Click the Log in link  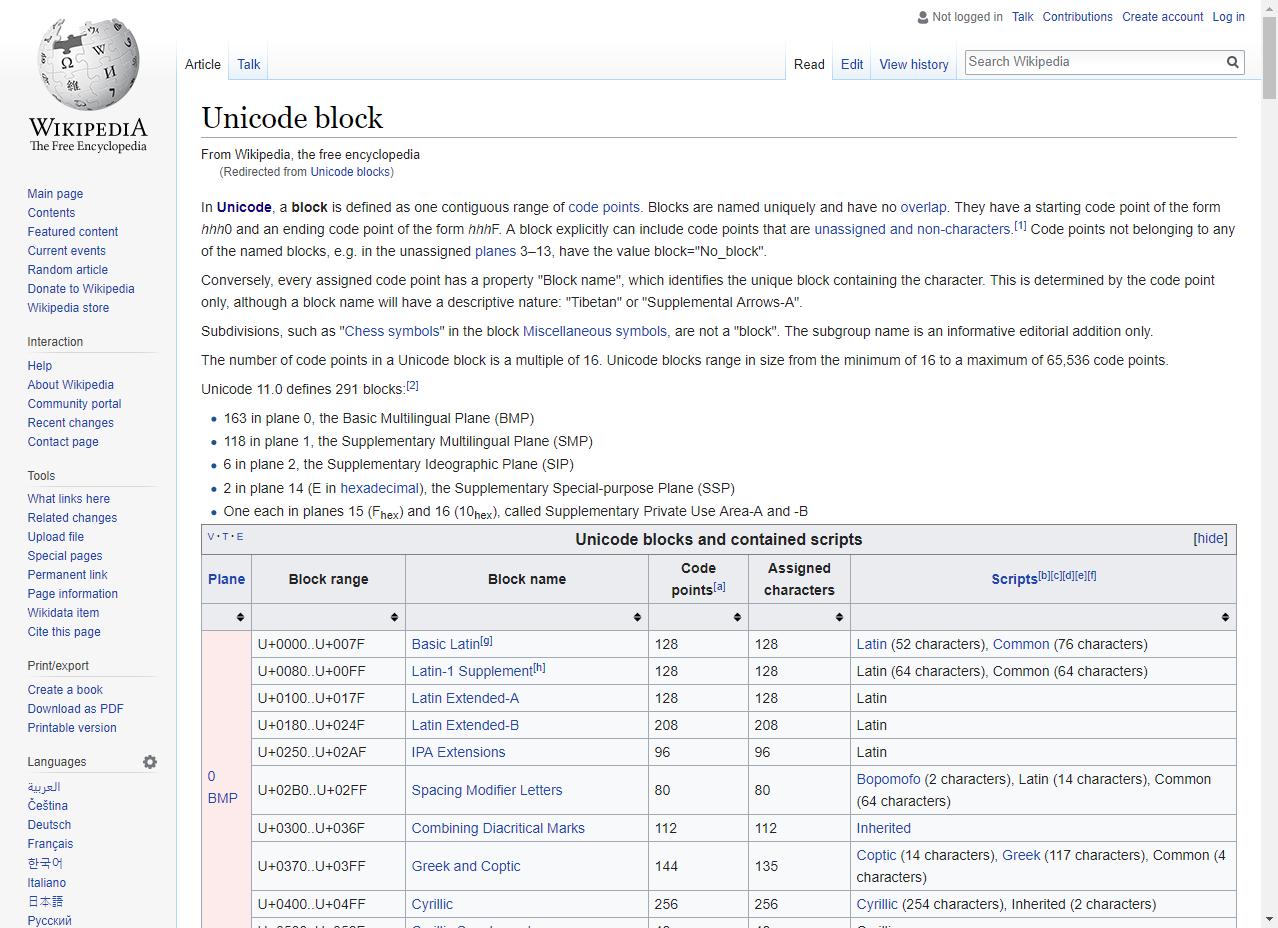[1229, 17]
